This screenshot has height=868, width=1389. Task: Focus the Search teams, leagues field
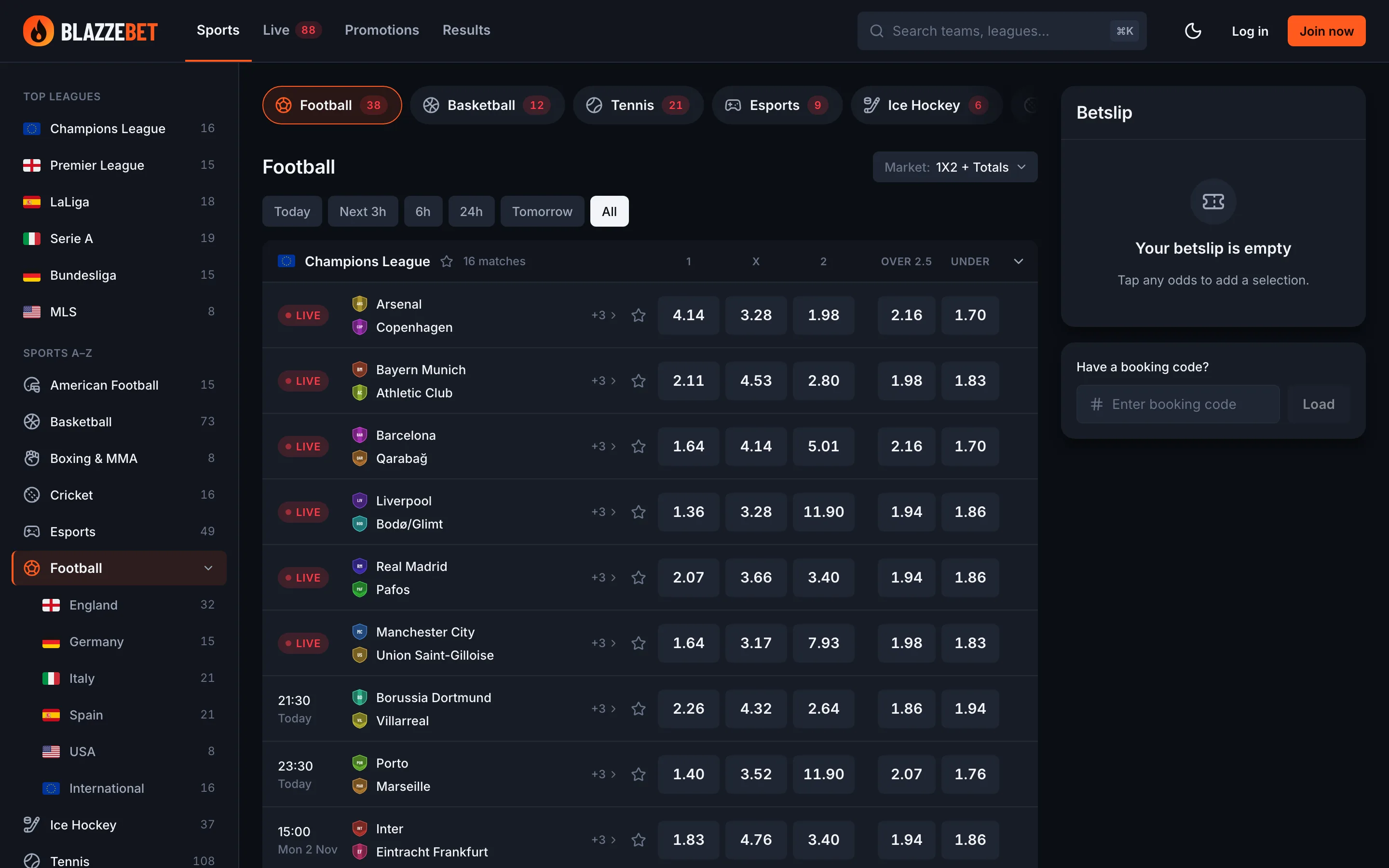pyautogui.click(x=1002, y=31)
